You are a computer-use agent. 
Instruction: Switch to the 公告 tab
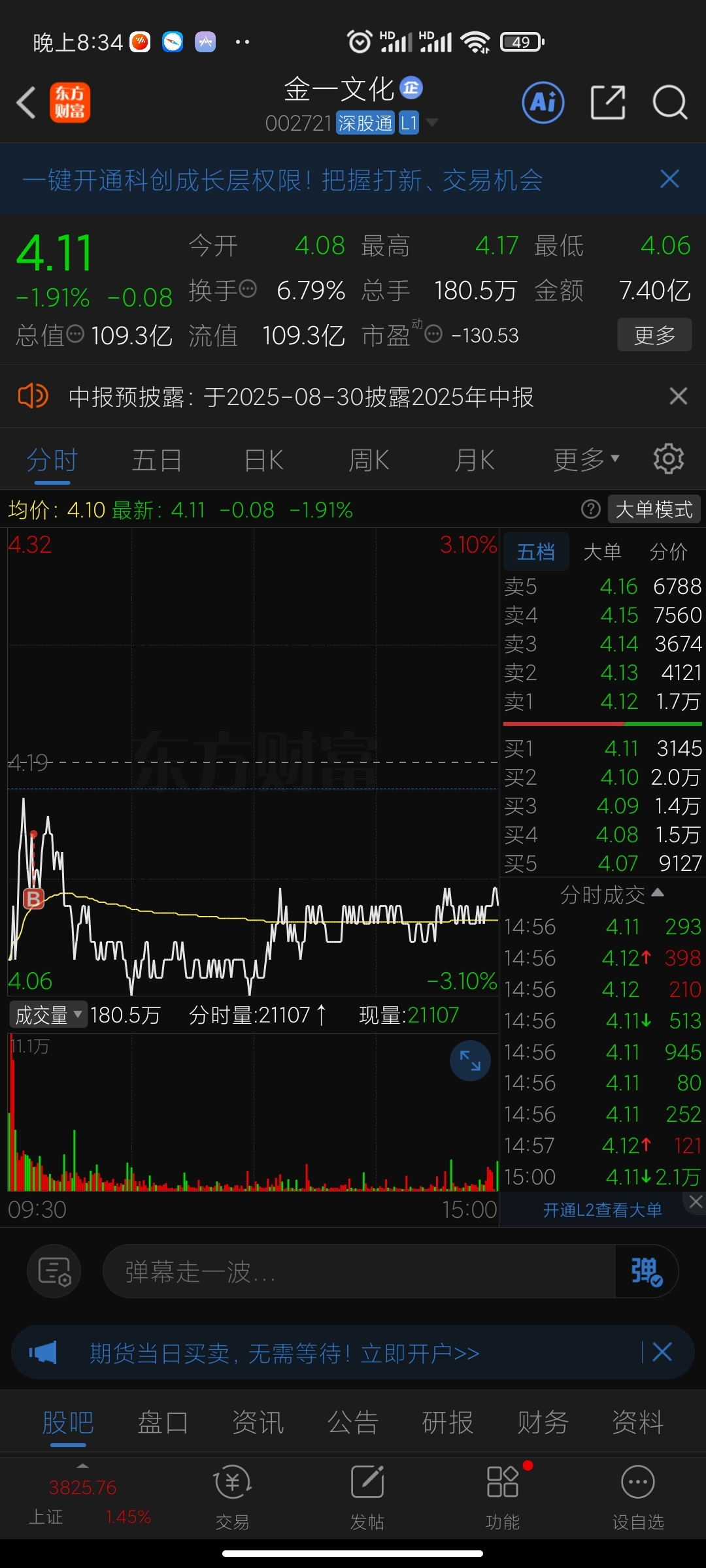click(x=353, y=1422)
